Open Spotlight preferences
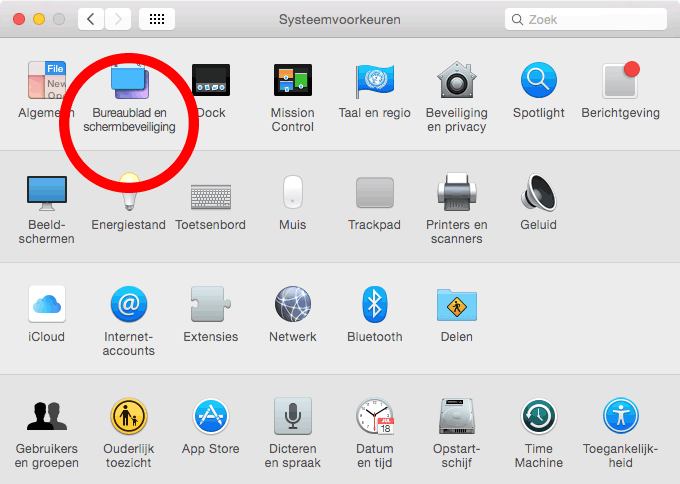The image size is (680, 484). click(538, 82)
